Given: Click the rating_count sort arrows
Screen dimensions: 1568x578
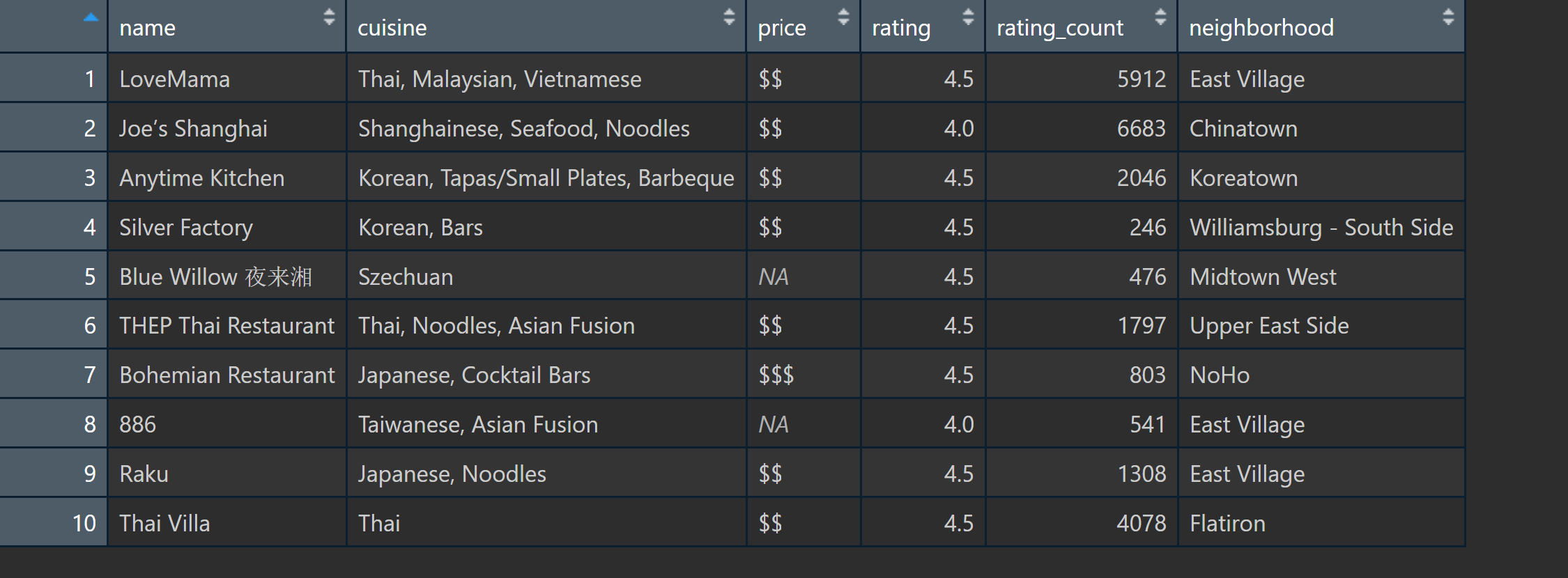Looking at the screenshot, I should (1160, 17).
